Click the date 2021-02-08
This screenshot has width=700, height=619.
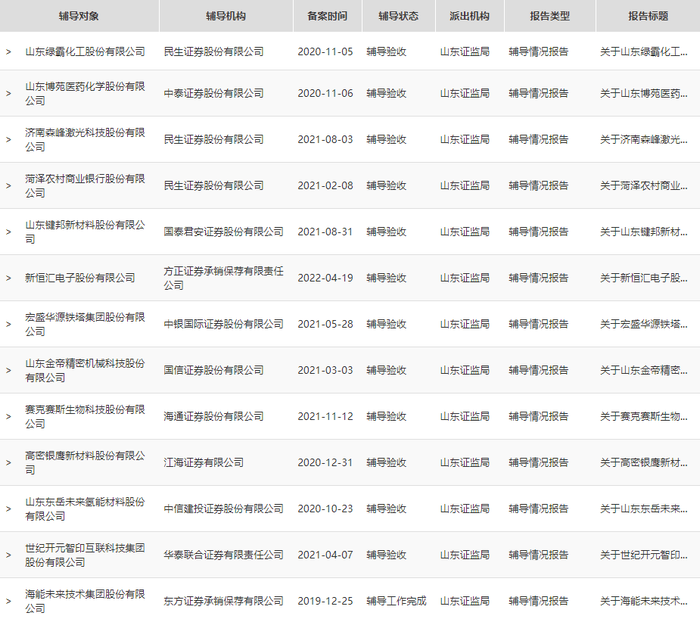[325, 186]
